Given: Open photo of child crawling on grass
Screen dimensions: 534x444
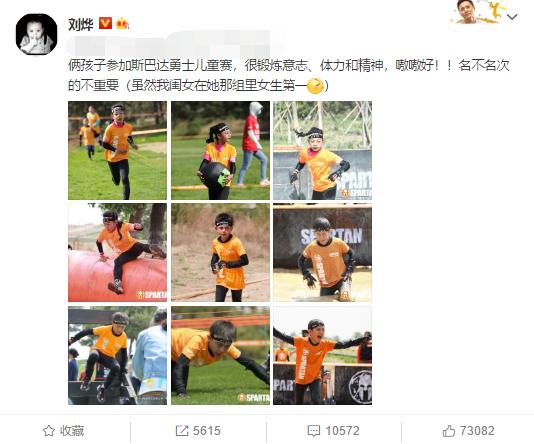Looking at the screenshot, I should click(220, 355).
